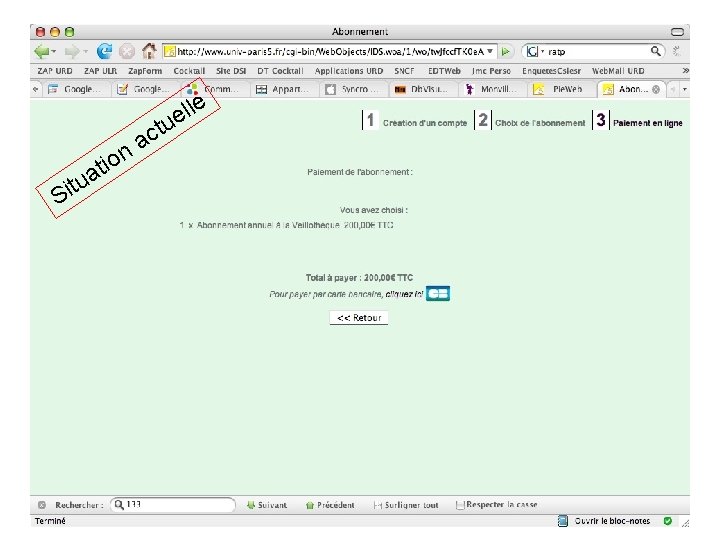
Task: List all tabs dropdown arrow
Action: point(685,89)
